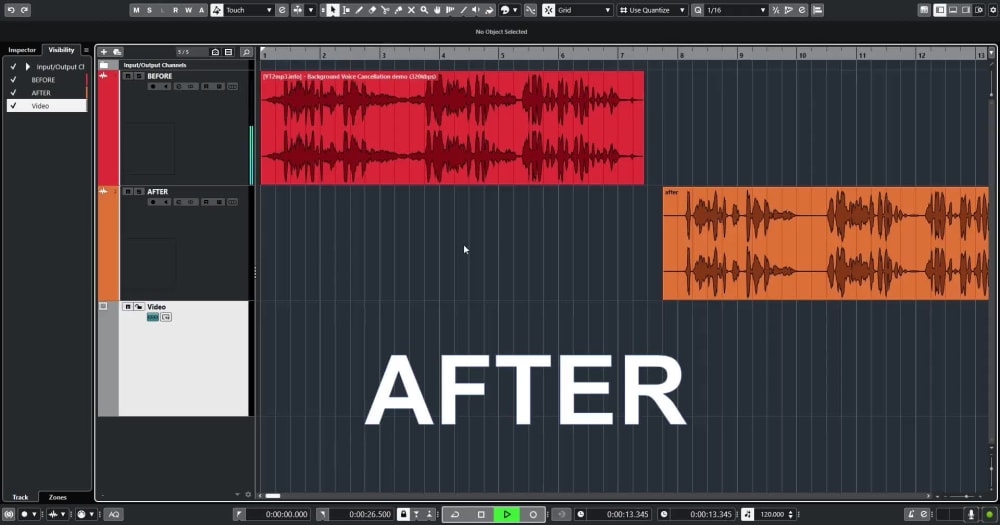This screenshot has height=525, width=1000.
Task: Click the Constrain Delay Compensation icon
Action: pos(8,514)
